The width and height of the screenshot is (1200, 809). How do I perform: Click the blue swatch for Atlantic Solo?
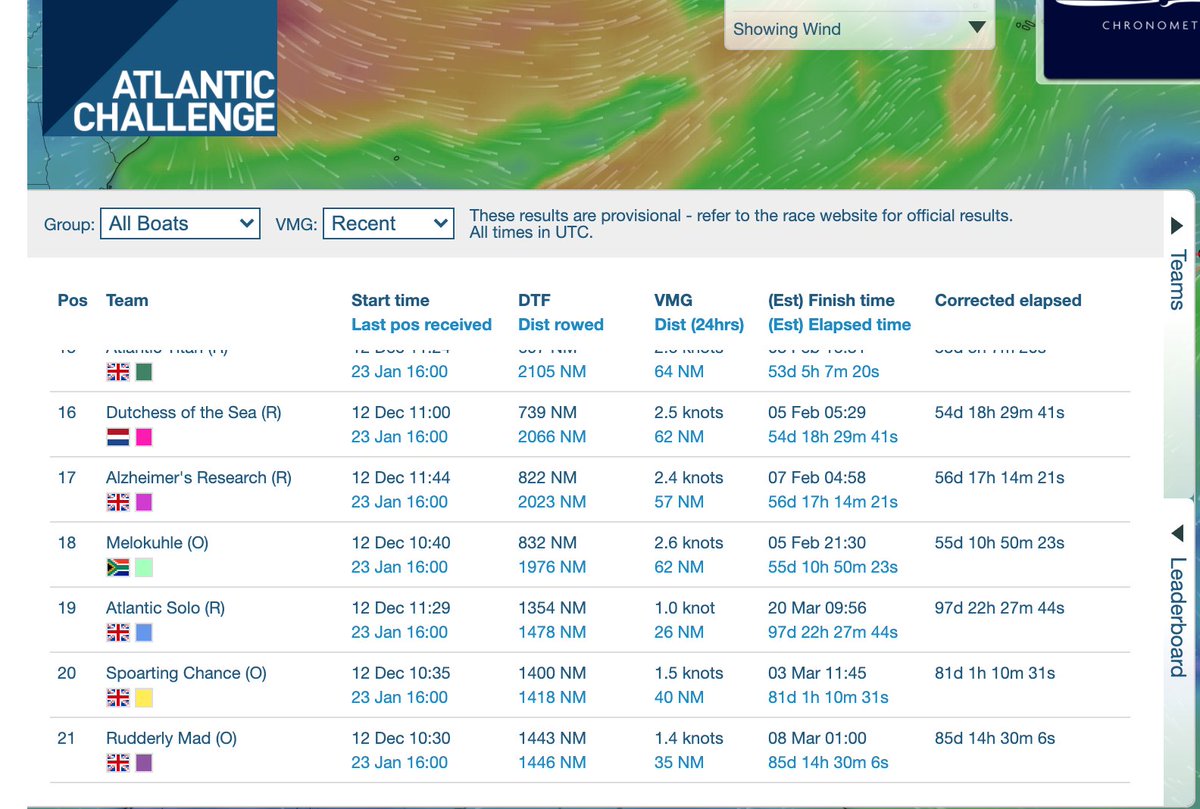click(144, 632)
